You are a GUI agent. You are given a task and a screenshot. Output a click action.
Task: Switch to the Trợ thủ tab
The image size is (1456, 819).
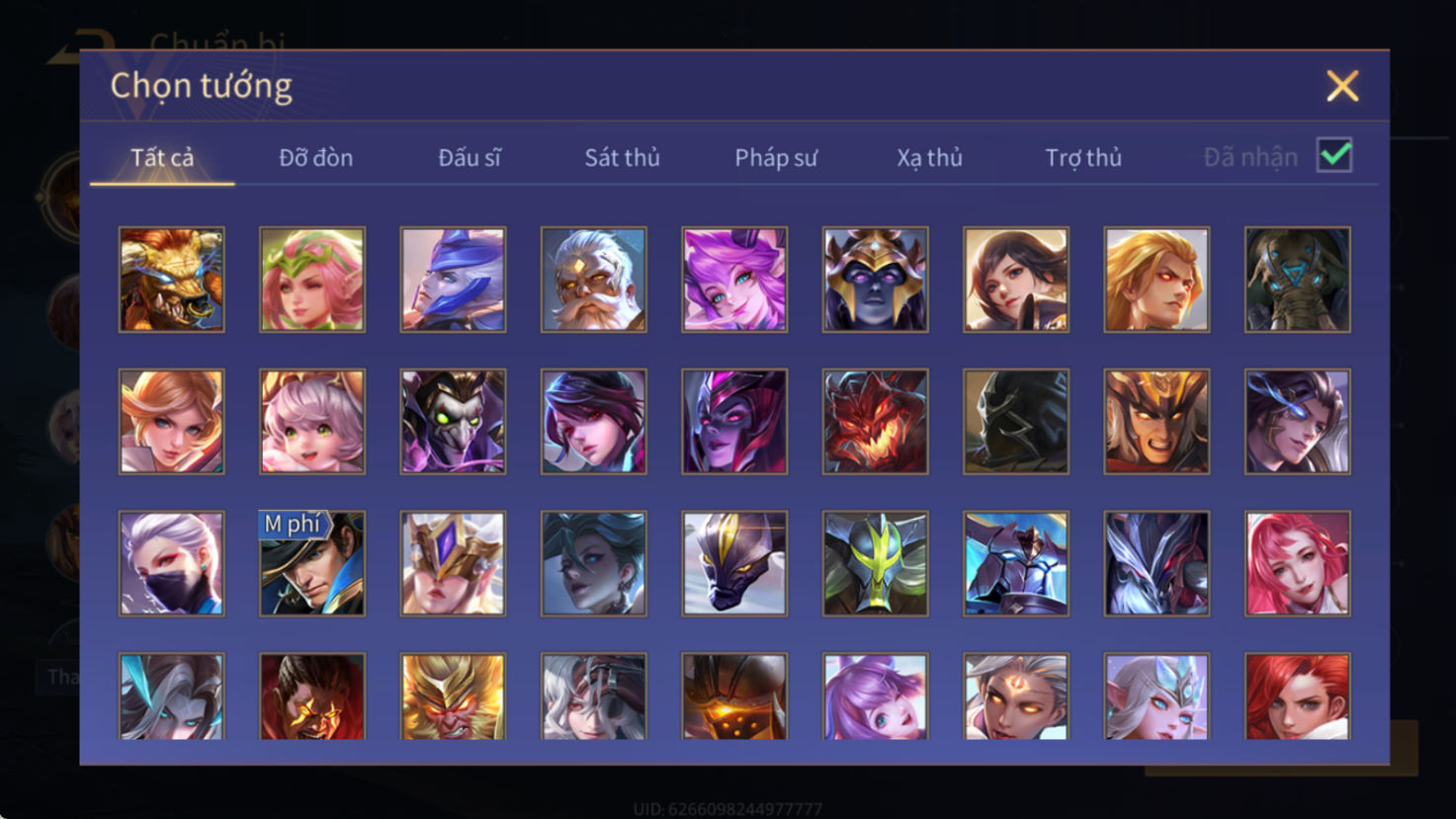pyautogui.click(x=1083, y=158)
